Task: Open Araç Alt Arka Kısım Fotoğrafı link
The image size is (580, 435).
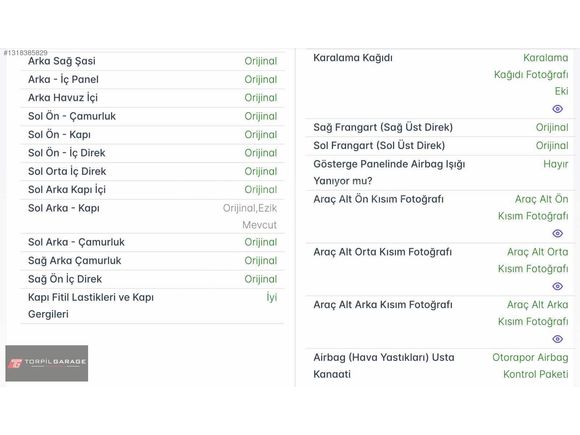Action: [533, 313]
